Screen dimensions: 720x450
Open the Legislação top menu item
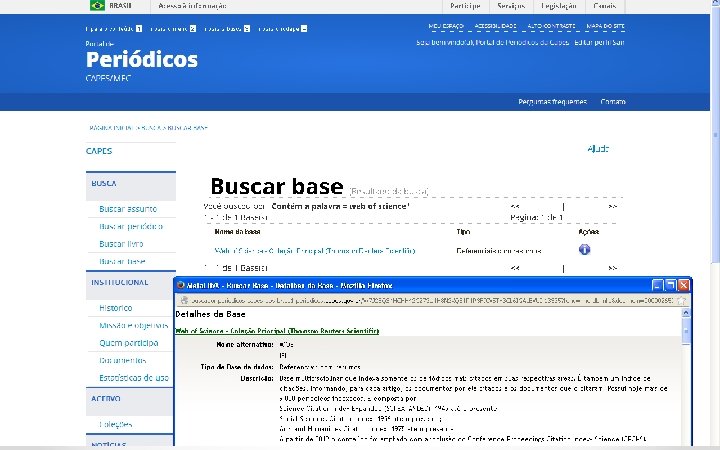[x=559, y=6]
